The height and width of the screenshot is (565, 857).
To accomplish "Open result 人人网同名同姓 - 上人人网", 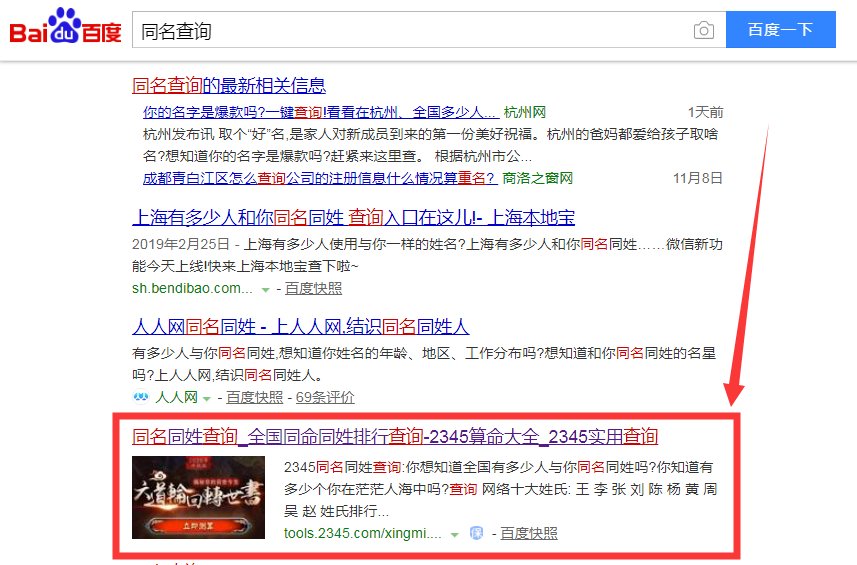I will coord(301,327).
